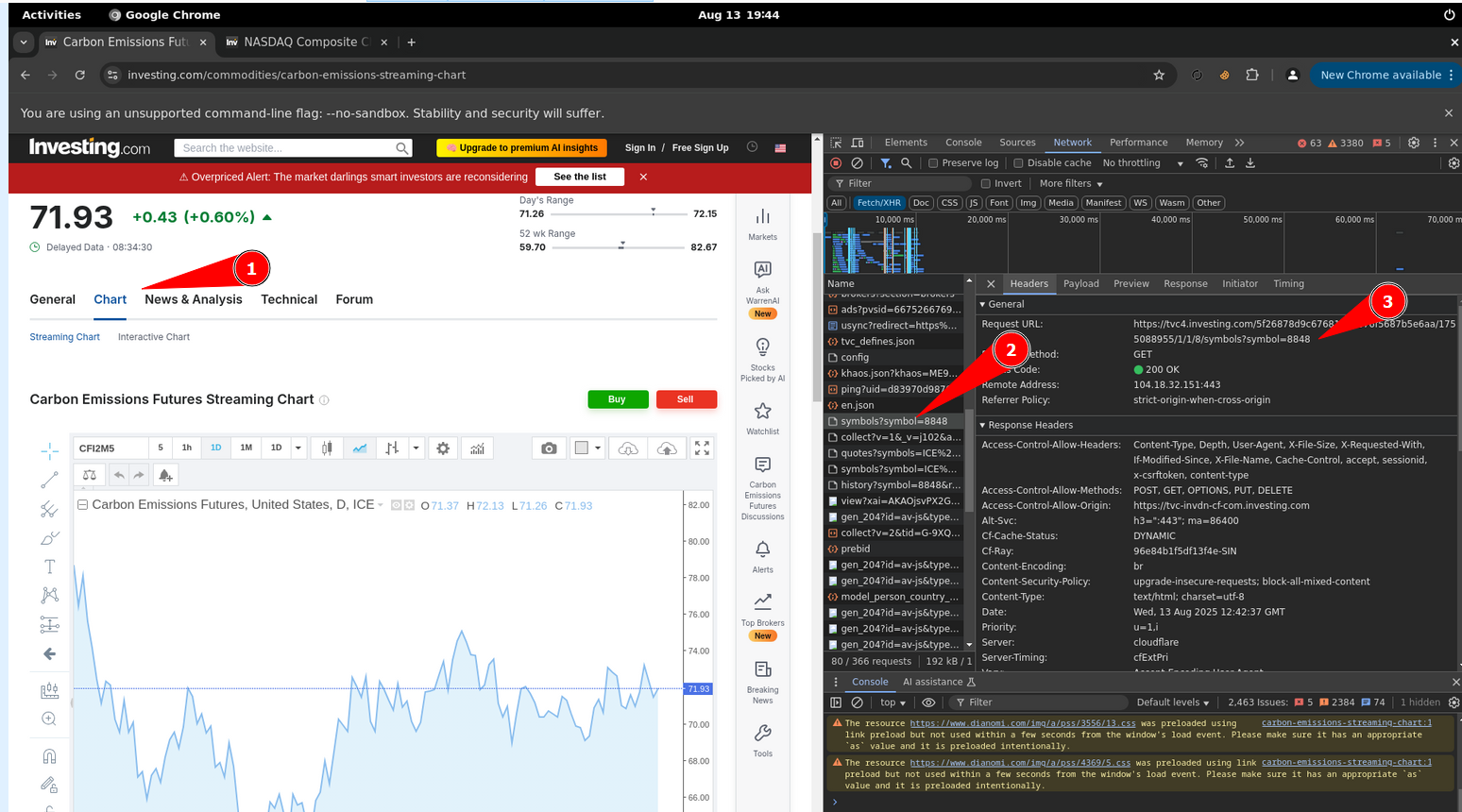Select the trend line drawing tool
This screenshot has height=812, width=1462.
(x=49, y=481)
